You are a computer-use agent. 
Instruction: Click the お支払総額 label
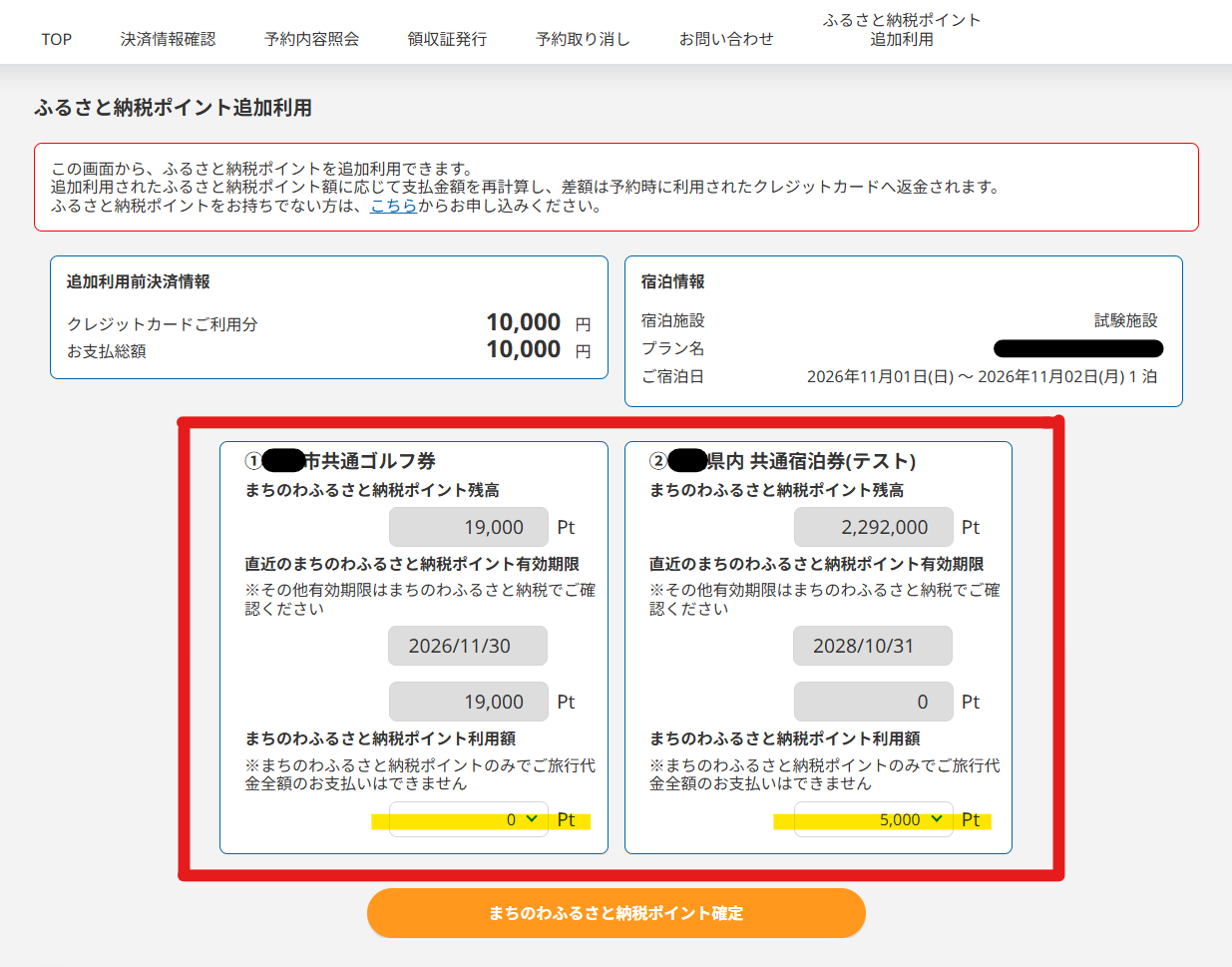coord(107,351)
